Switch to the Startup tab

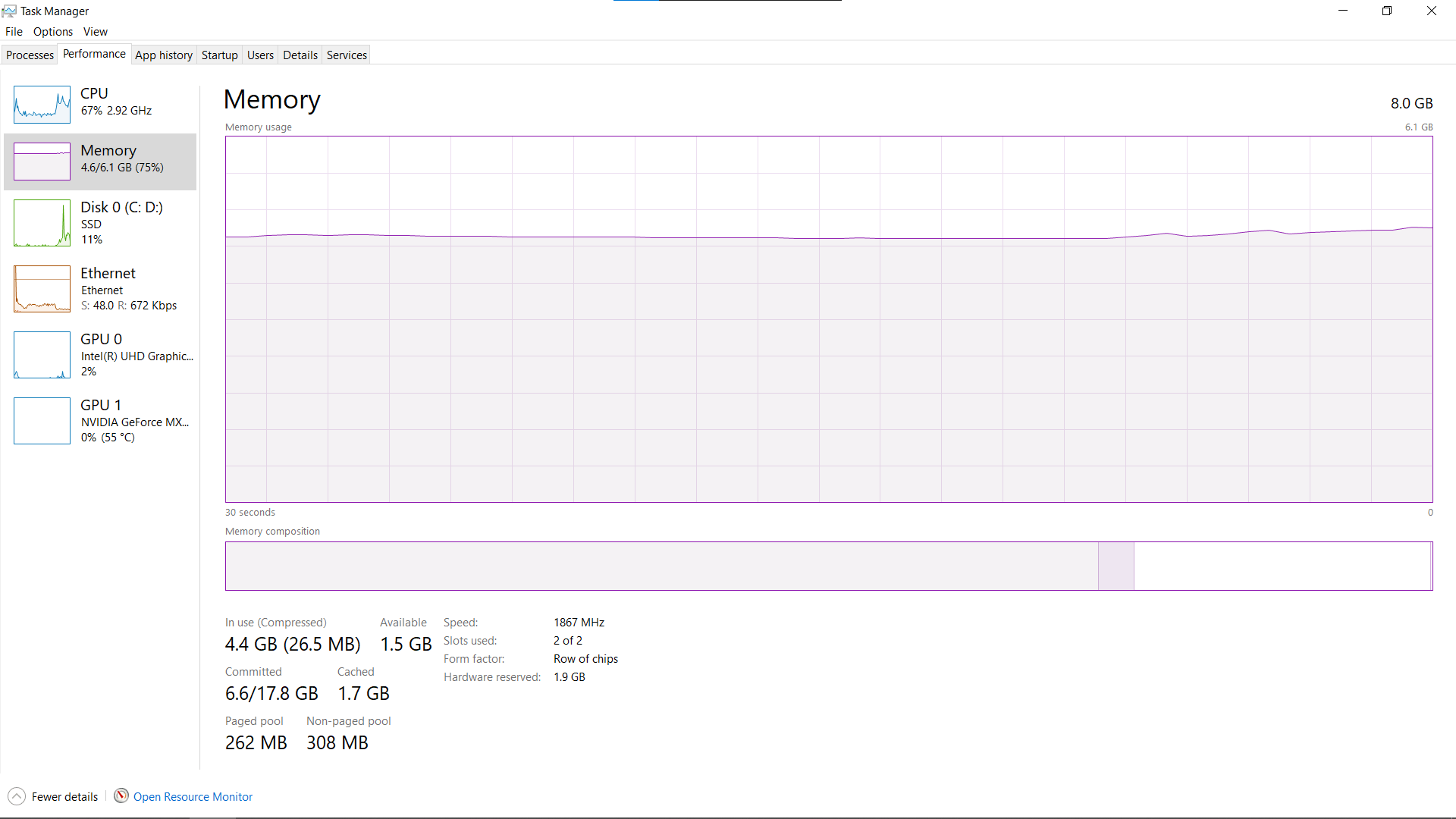coord(220,55)
